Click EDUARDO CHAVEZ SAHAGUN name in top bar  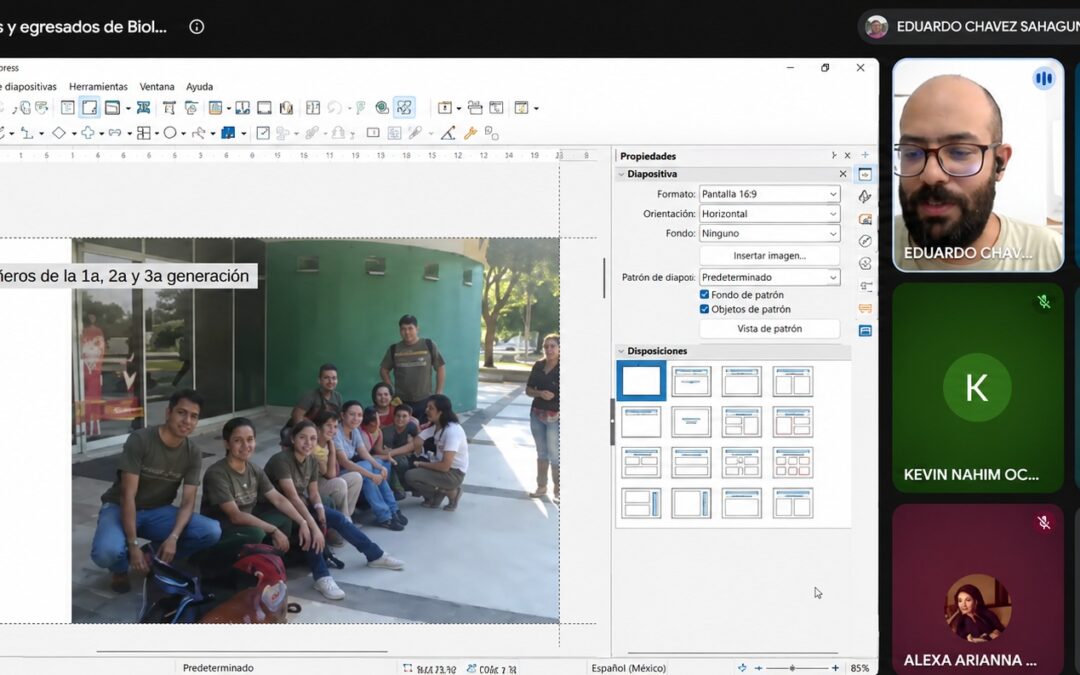coord(987,27)
